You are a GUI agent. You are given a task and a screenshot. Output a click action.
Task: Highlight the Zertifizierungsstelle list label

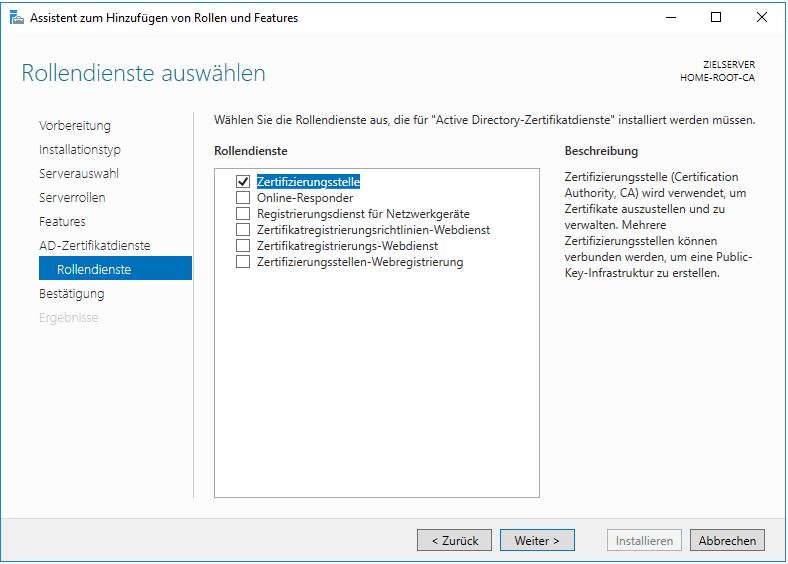tap(308, 182)
